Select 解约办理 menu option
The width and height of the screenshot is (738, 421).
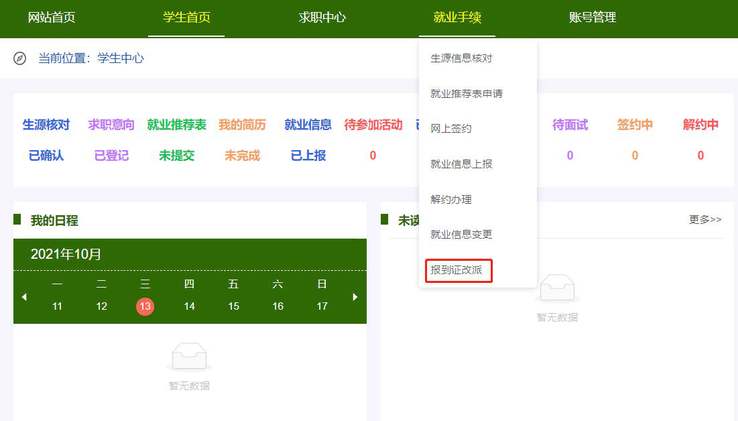[451, 199]
